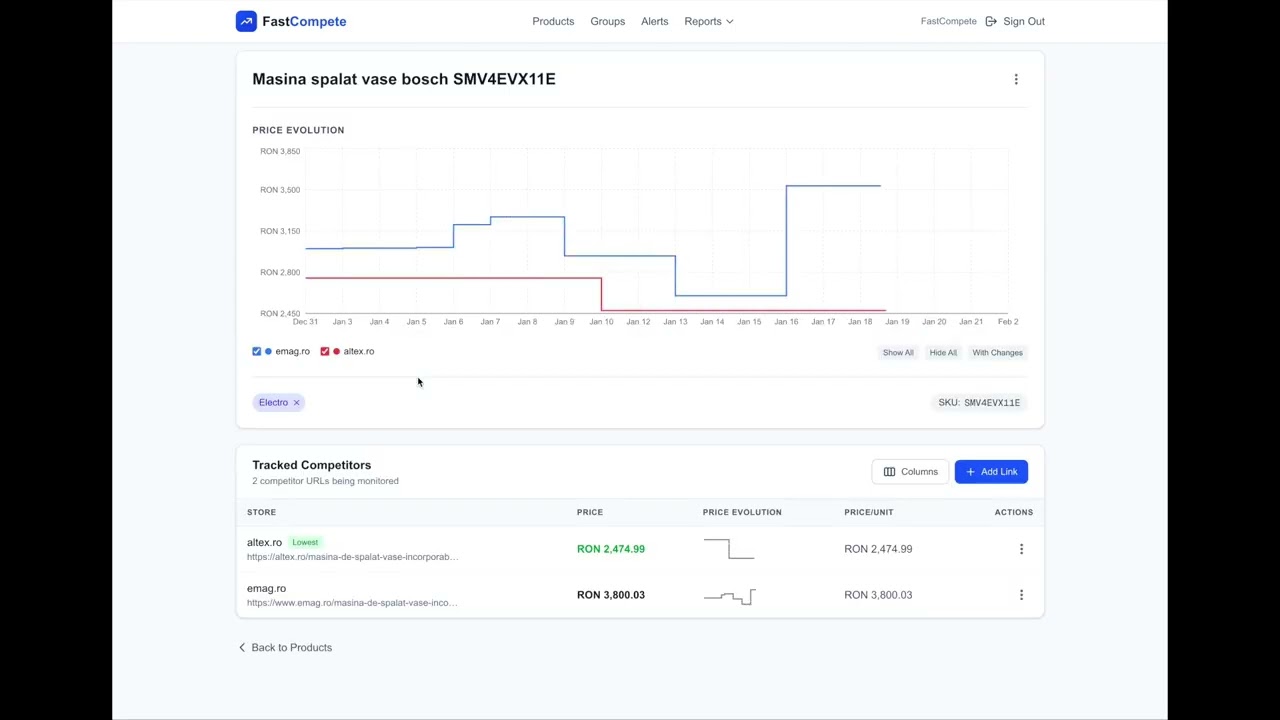Follow the Back to Products link

[x=285, y=647]
